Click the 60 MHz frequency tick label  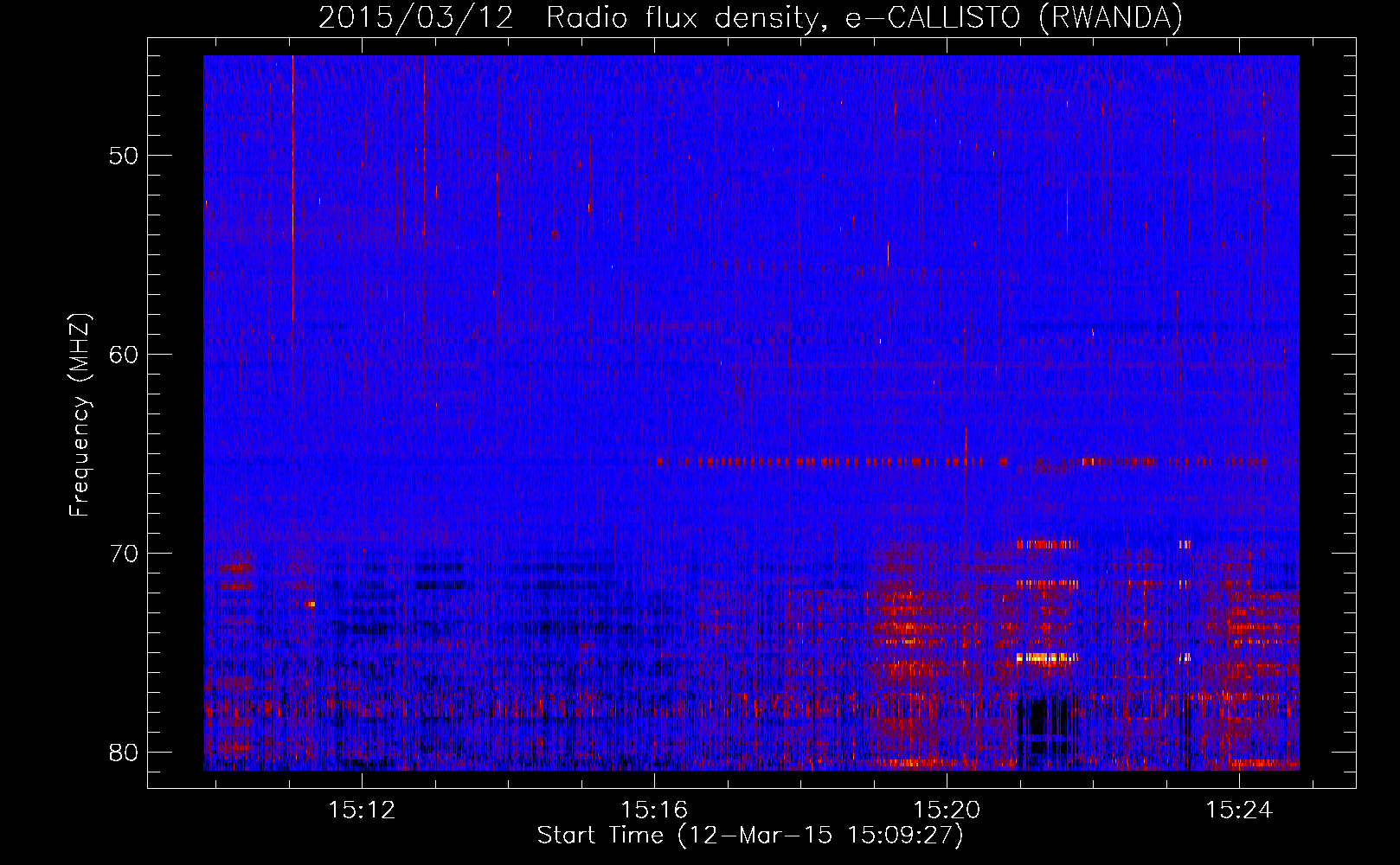tap(125, 355)
